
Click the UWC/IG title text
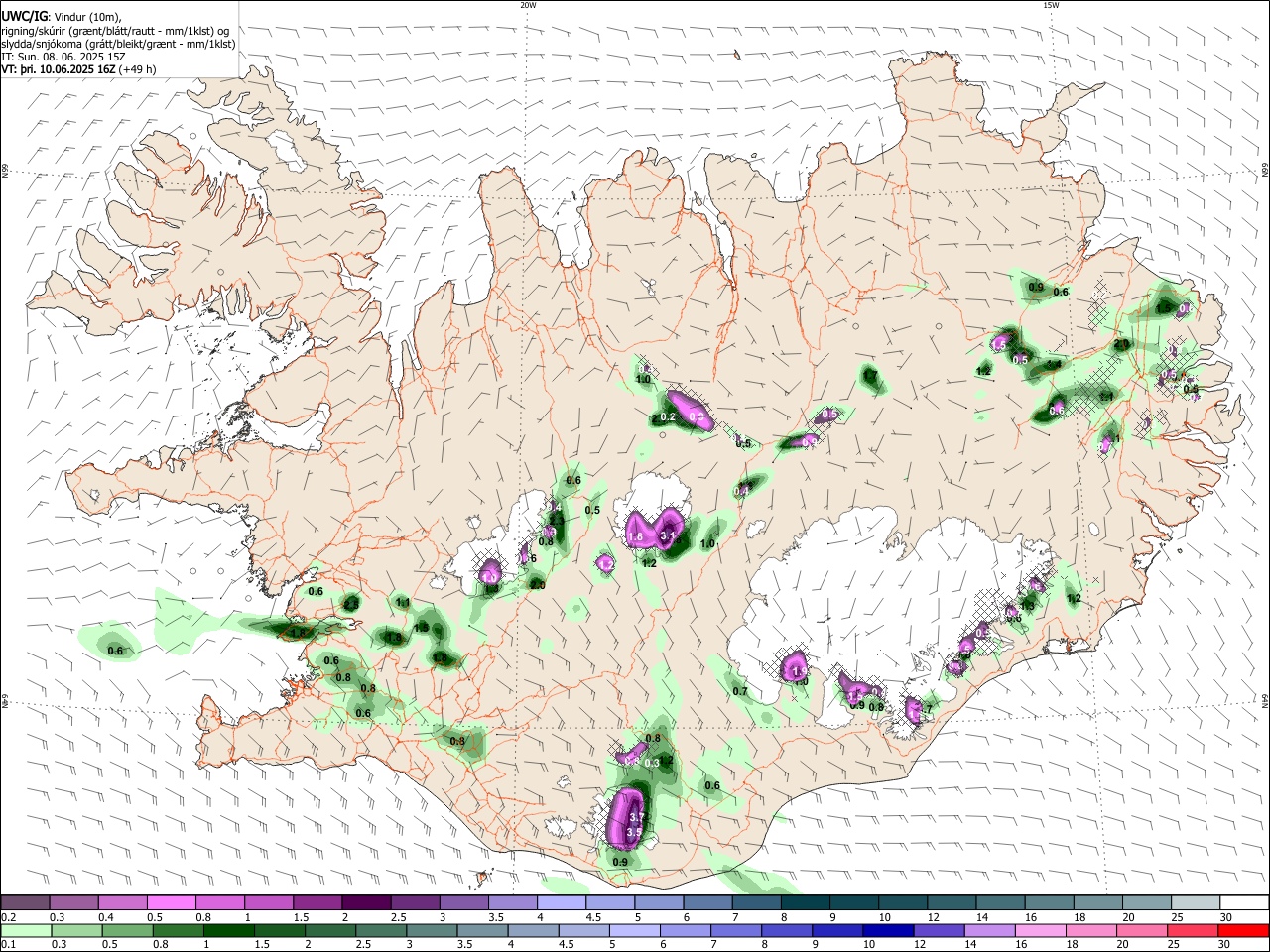[x=24, y=17]
